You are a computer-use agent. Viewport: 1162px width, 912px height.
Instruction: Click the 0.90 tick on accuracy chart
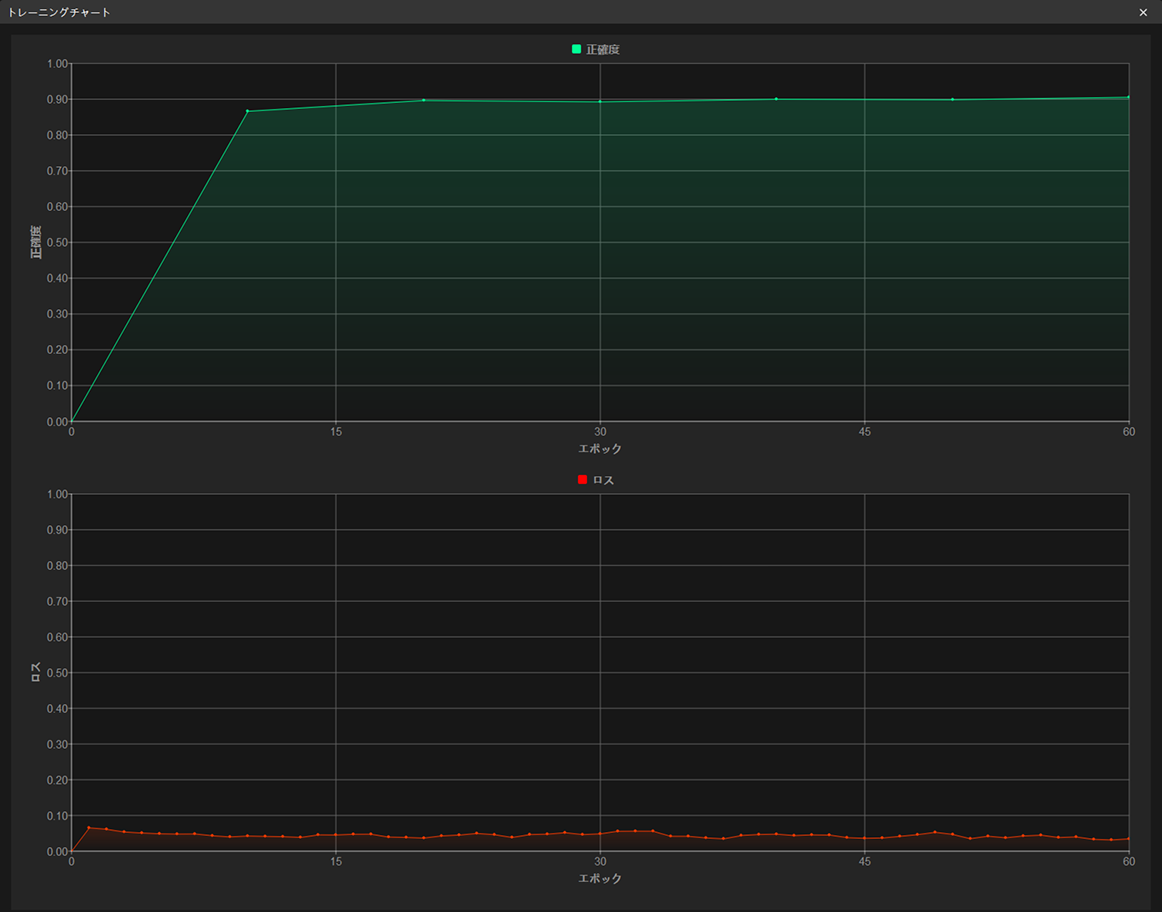pos(57,99)
